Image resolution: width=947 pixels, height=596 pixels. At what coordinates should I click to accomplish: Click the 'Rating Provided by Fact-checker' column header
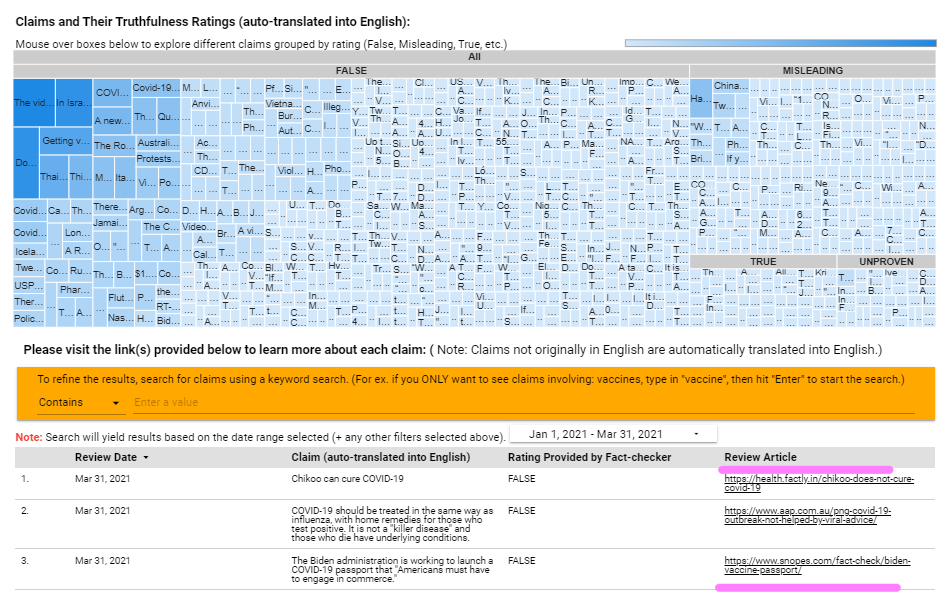point(590,458)
